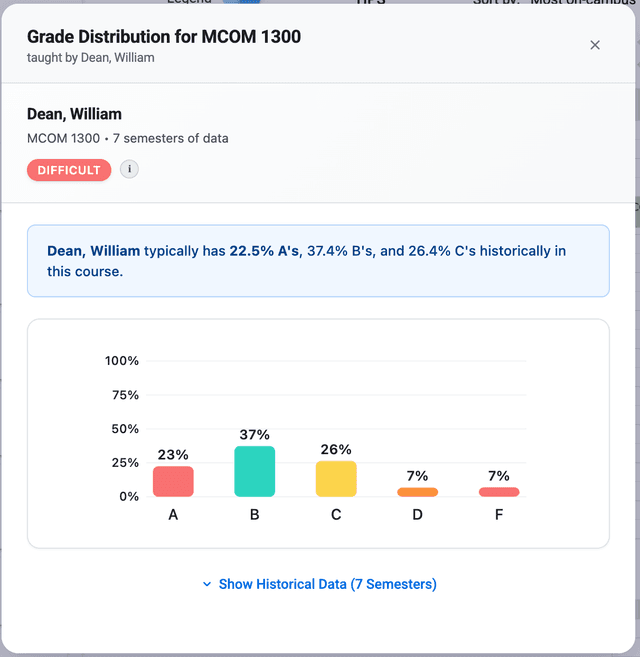Click the 23% label above bar A

coord(173,455)
